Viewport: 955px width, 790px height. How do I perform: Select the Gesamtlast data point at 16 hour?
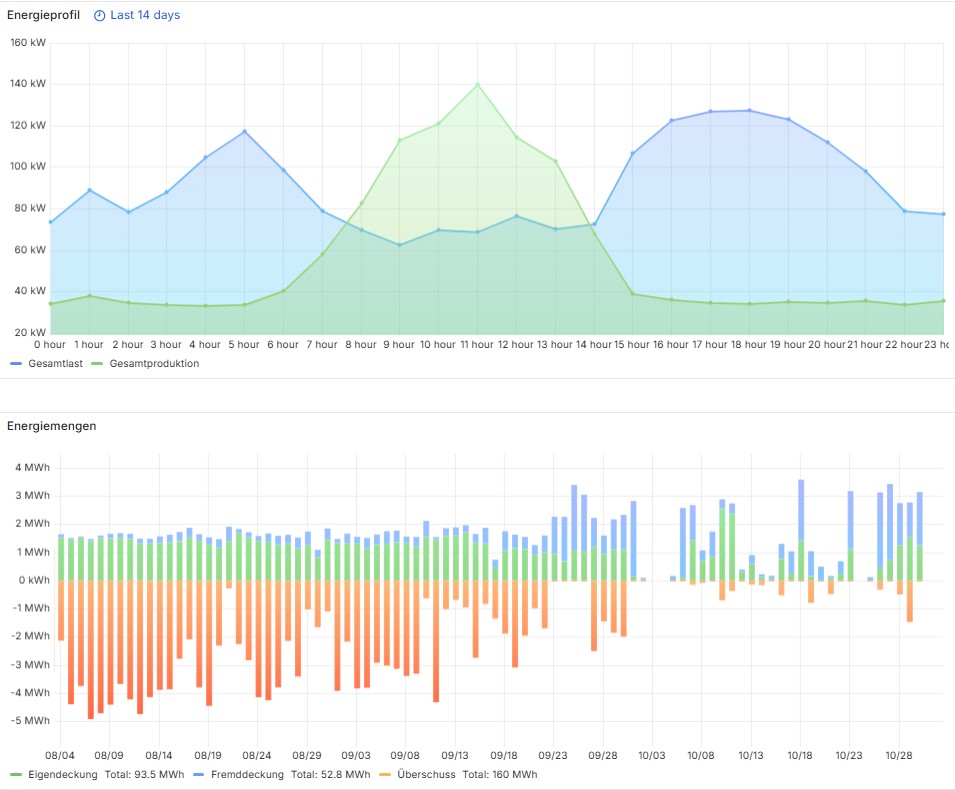671,121
